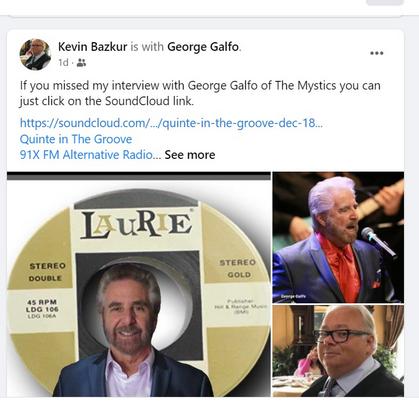The height and width of the screenshot is (416, 419).
Task: Click the post body text about The Mystics
Action: [x=200, y=93]
